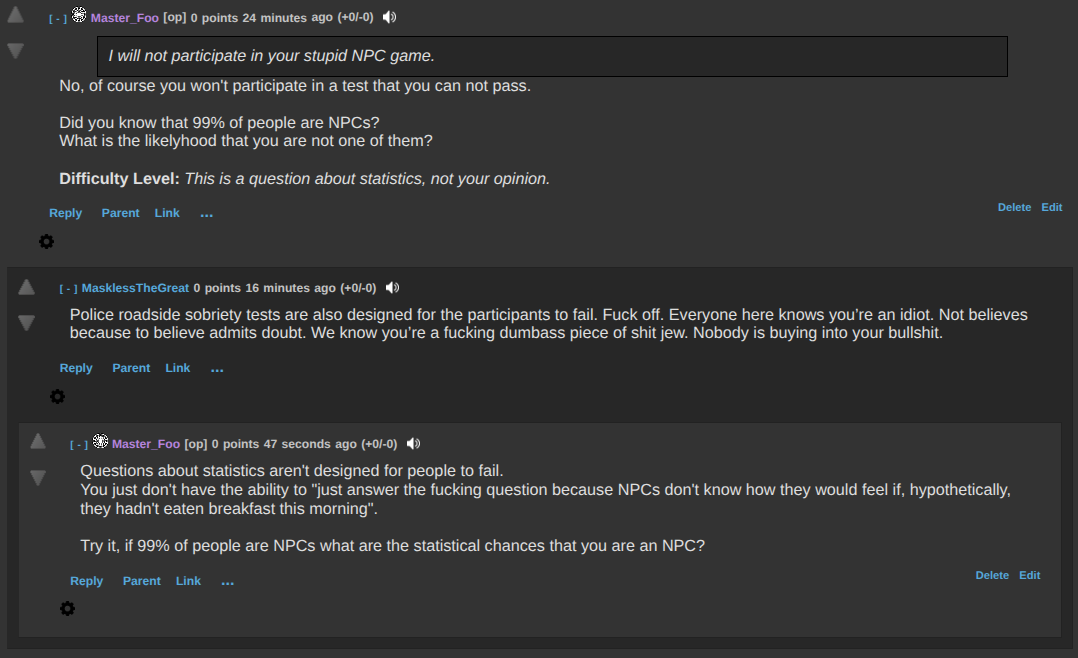Open gear settings under MasklessTheGreat's comment
Image resolution: width=1078 pixels, height=658 pixels.
pyautogui.click(x=57, y=397)
